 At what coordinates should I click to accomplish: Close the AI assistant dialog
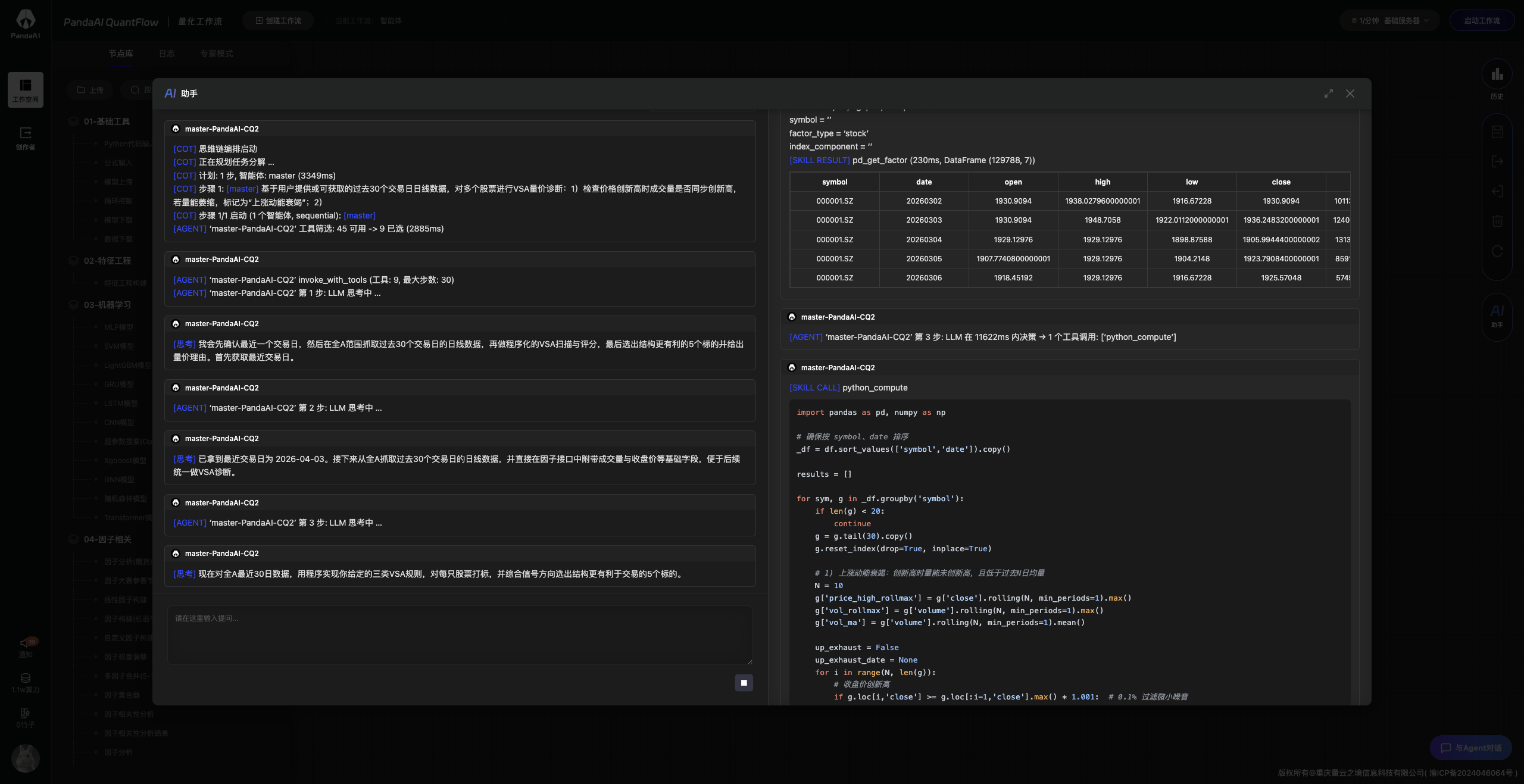point(1350,93)
